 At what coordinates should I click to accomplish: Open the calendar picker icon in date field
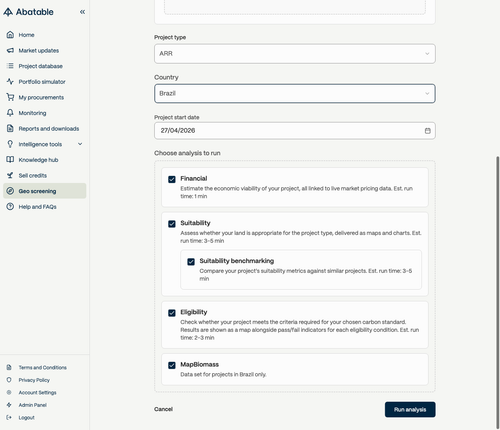click(427, 131)
